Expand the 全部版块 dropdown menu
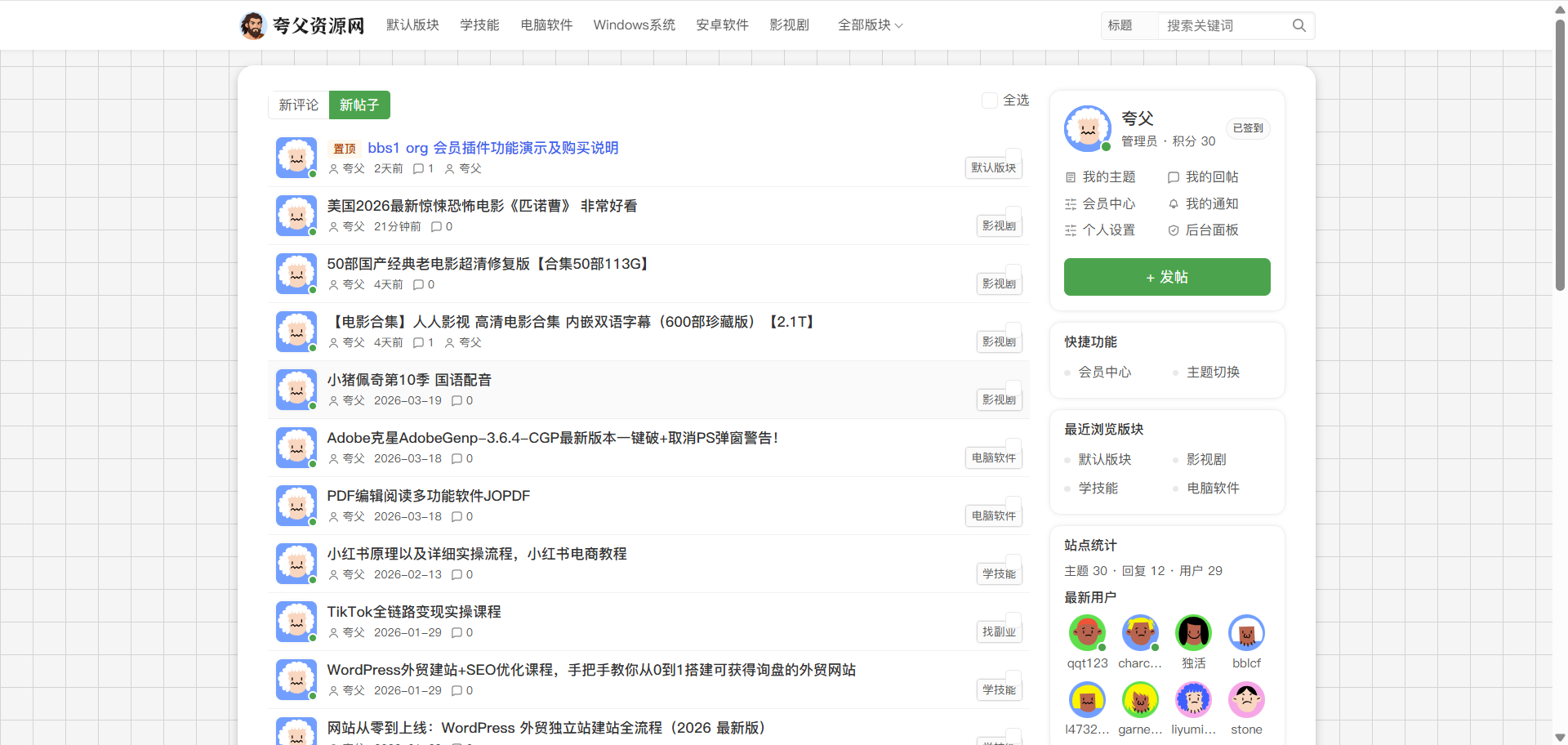1568x745 pixels. pos(871,25)
